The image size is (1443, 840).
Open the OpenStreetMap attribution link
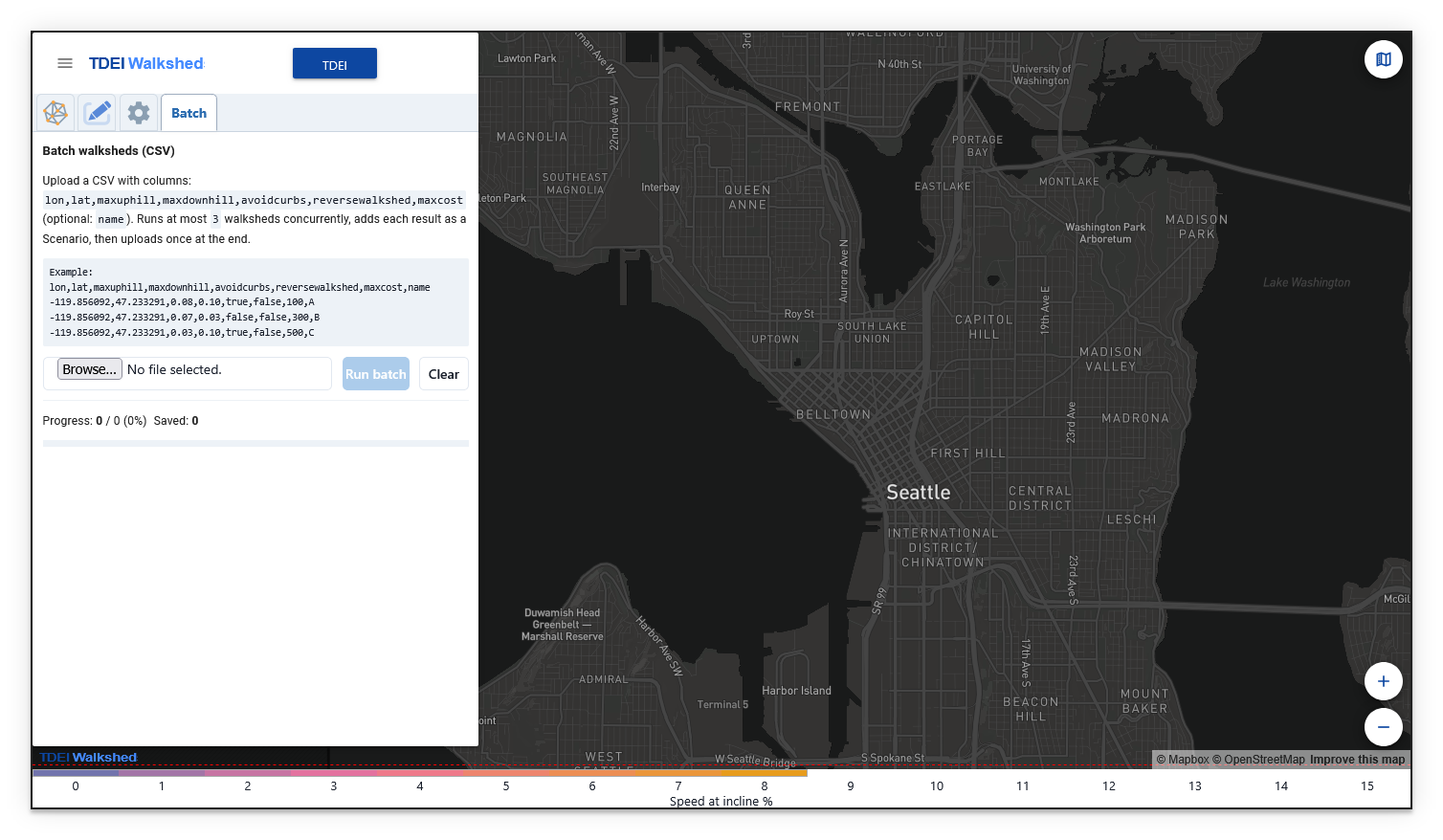click(x=1258, y=760)
